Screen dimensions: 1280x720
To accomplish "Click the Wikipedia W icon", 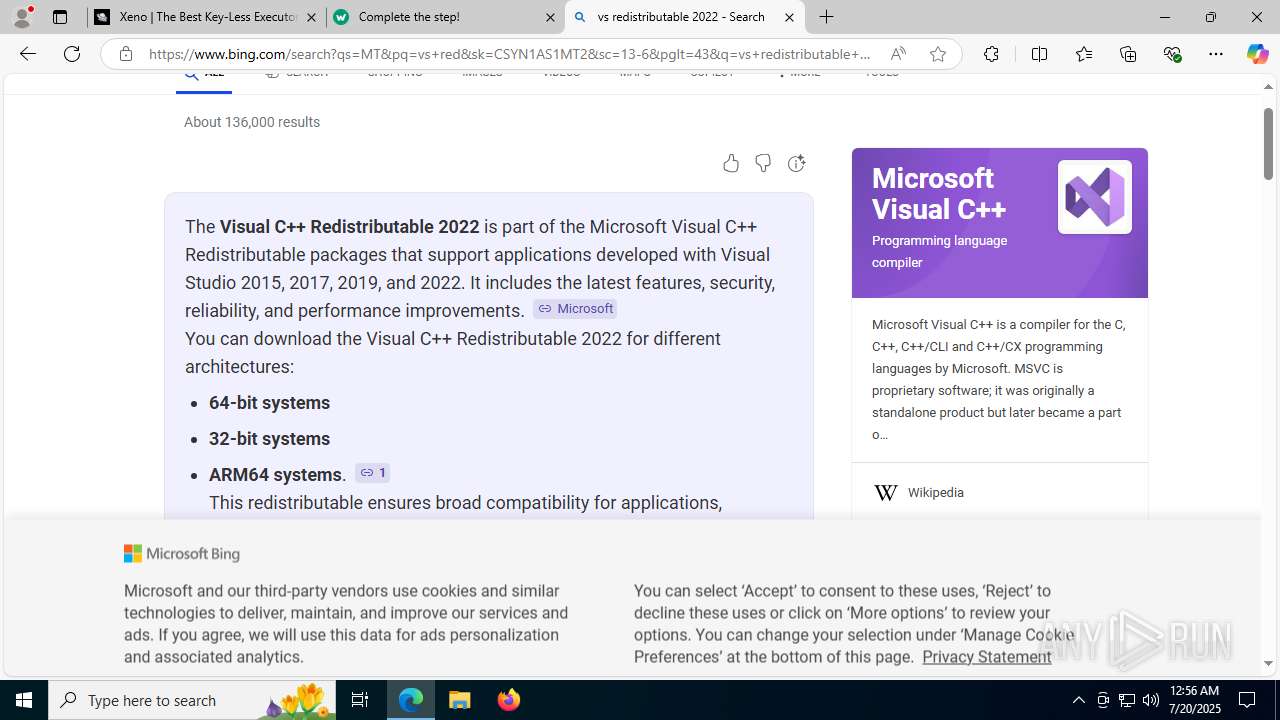I will (885, 492).
